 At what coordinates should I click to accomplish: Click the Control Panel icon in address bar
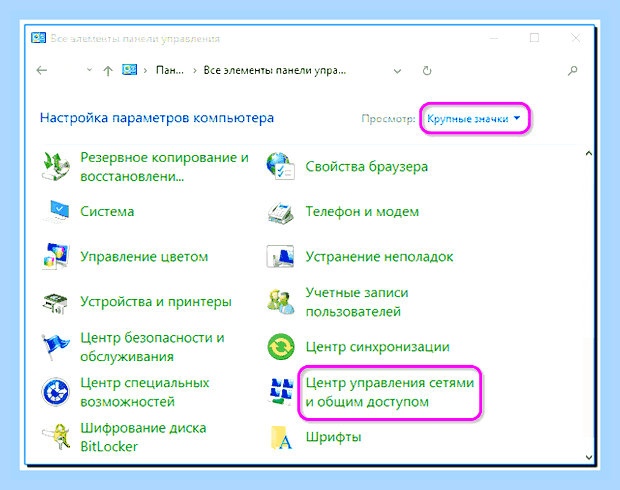click(x=129, y=70)
